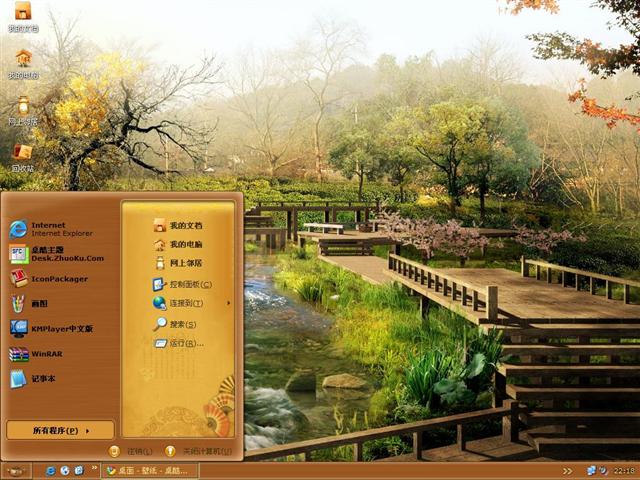Viewport: 640px width, 480px height.
Task: Expand the arrow beside 连接到(T)
Action: (x=229, y=303)
